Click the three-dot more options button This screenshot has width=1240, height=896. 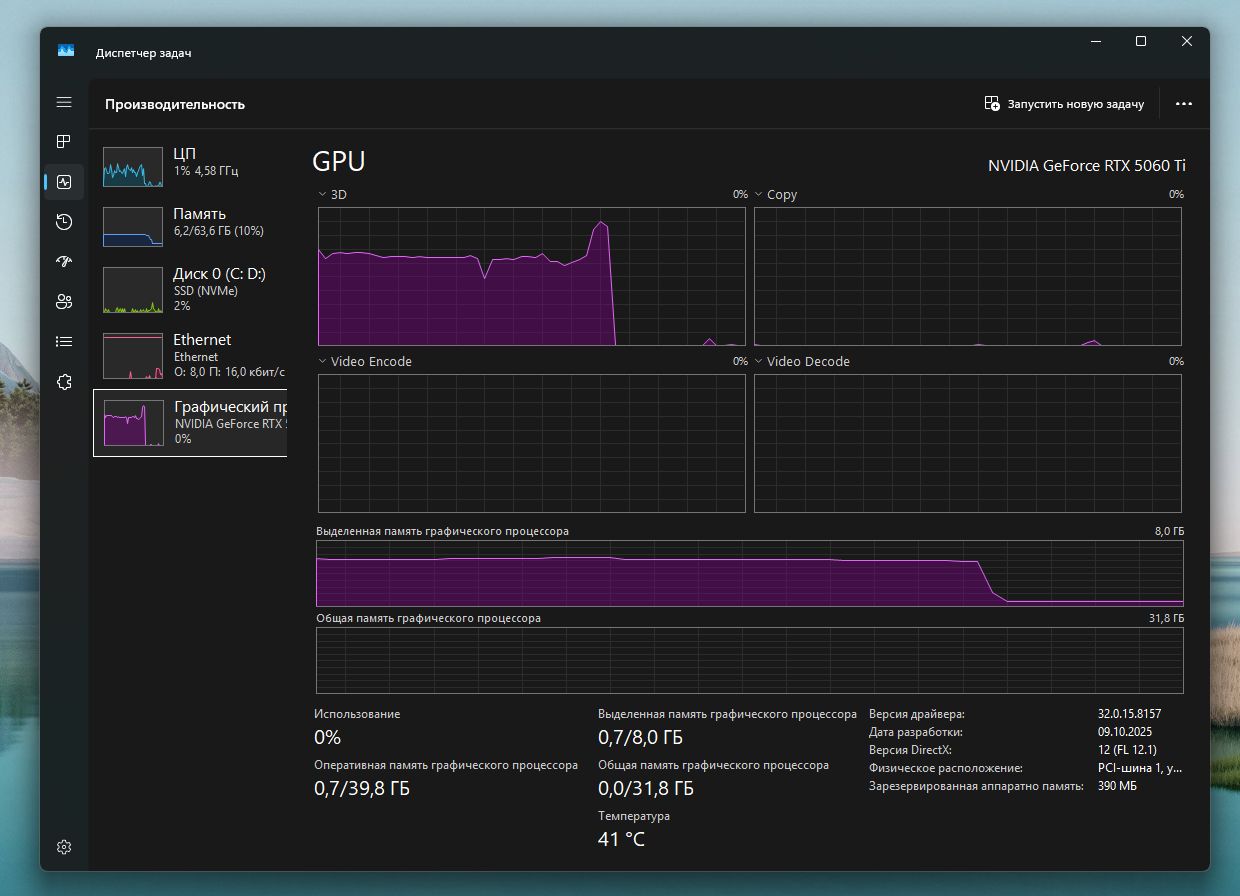(1184, 104)
